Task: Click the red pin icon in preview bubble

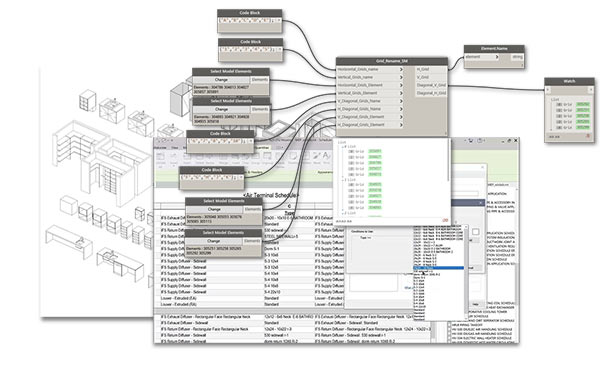Action: [x=445, y=220]
